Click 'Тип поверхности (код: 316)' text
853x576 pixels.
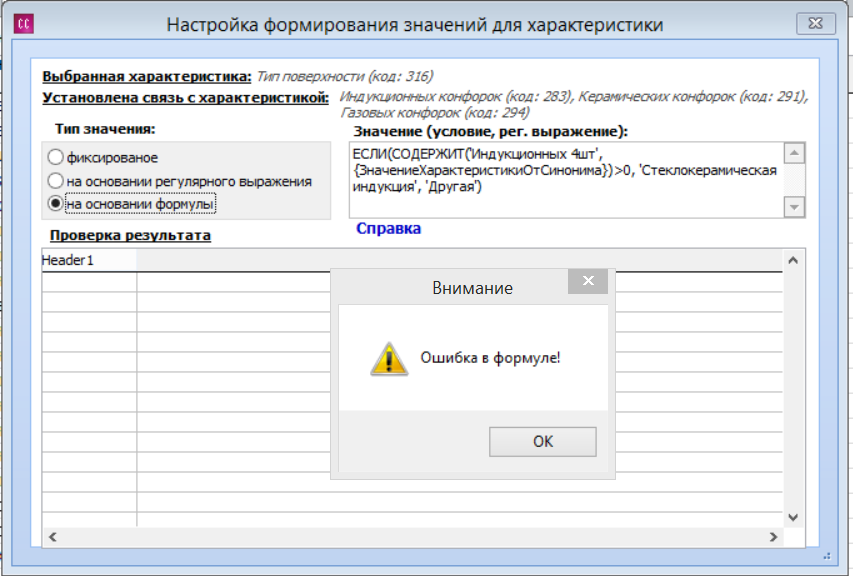345,76
